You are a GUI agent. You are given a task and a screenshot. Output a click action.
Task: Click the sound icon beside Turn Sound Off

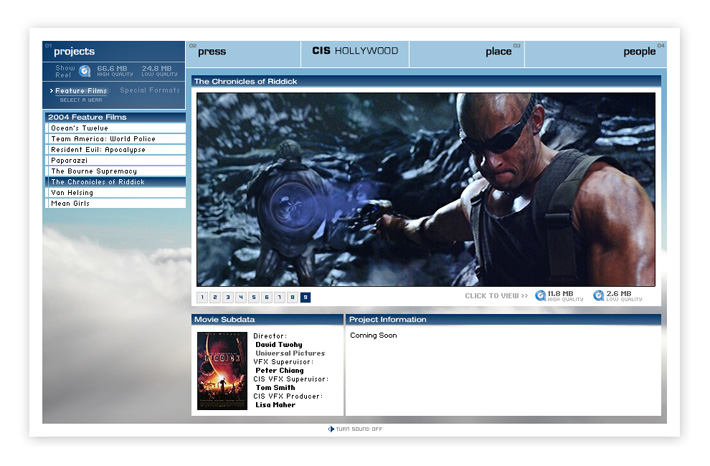tap(331, 429)
